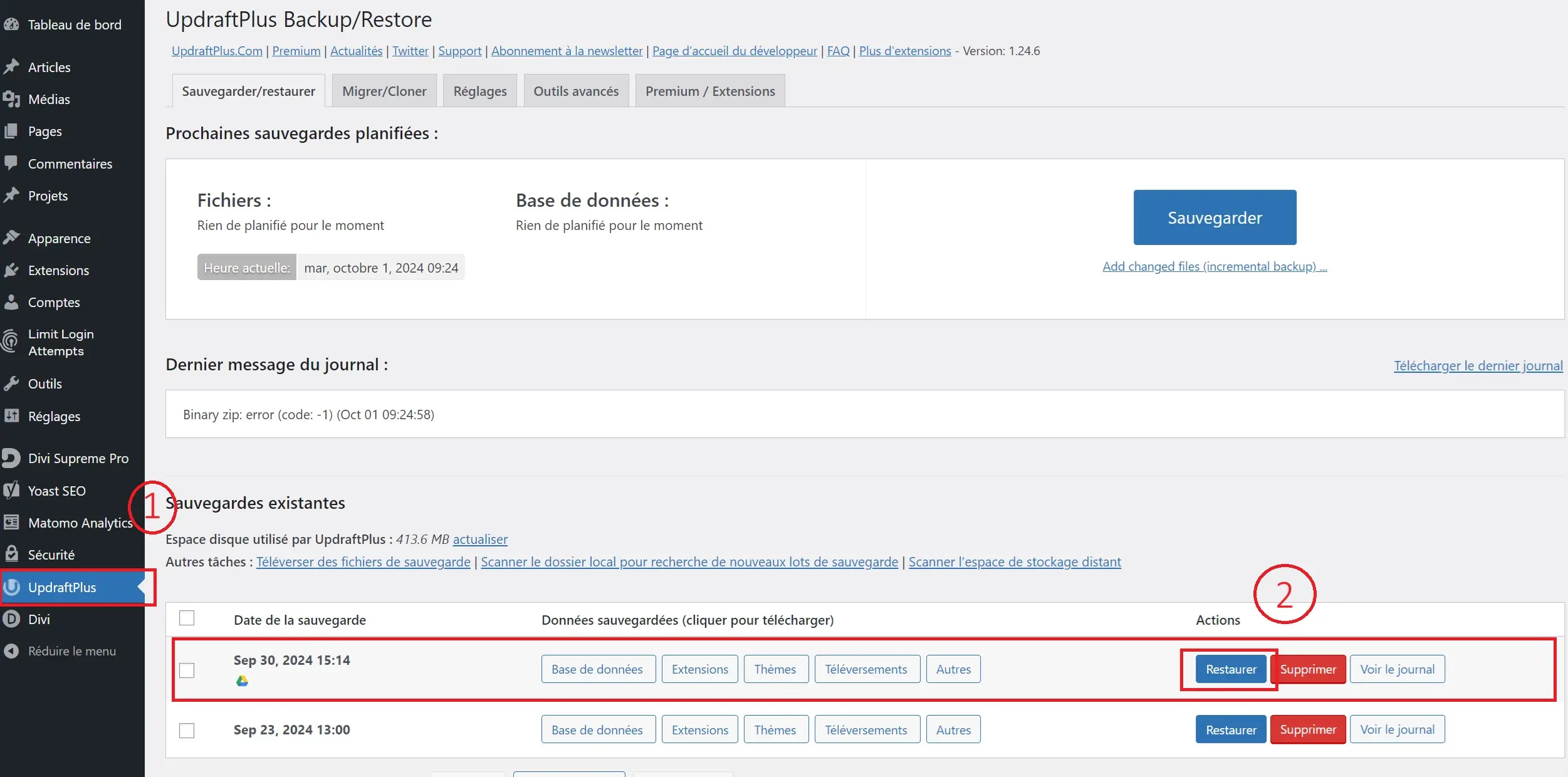Open UpdraftPlus menu item in sidebar
Image resolution: width=1568 pixels, height=777 pixels.
click(x=72, y=587)
